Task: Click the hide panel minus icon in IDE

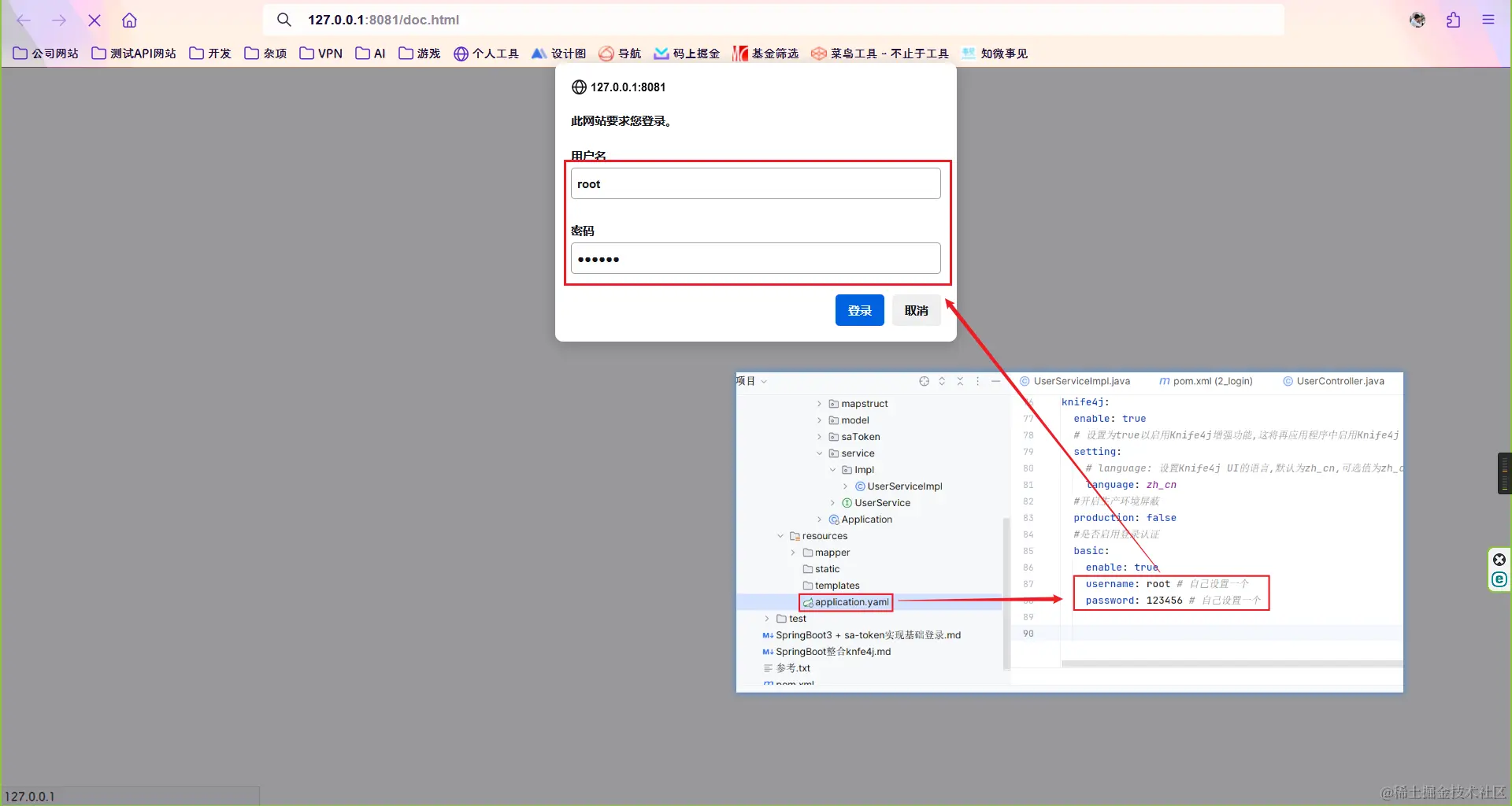Action: click(x=995, y=381)
